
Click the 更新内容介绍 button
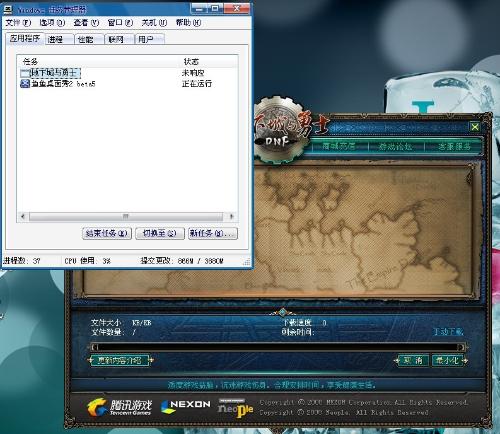[x=120, y=360]
